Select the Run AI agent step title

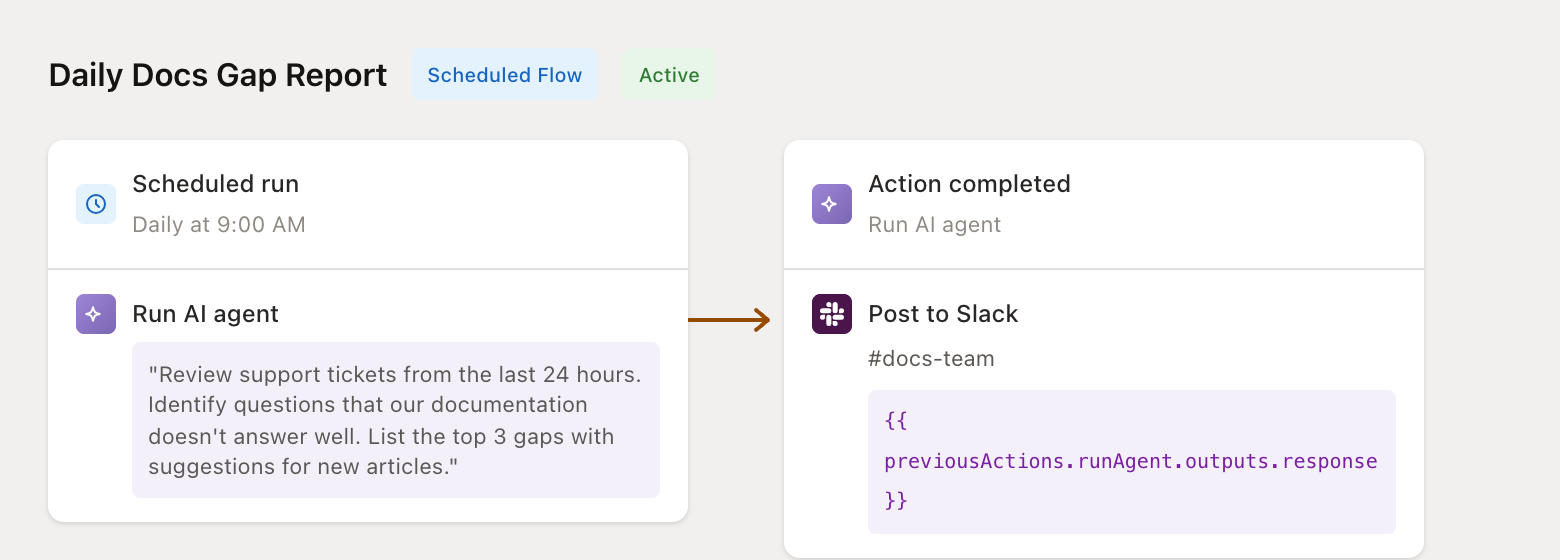point(206,314)
